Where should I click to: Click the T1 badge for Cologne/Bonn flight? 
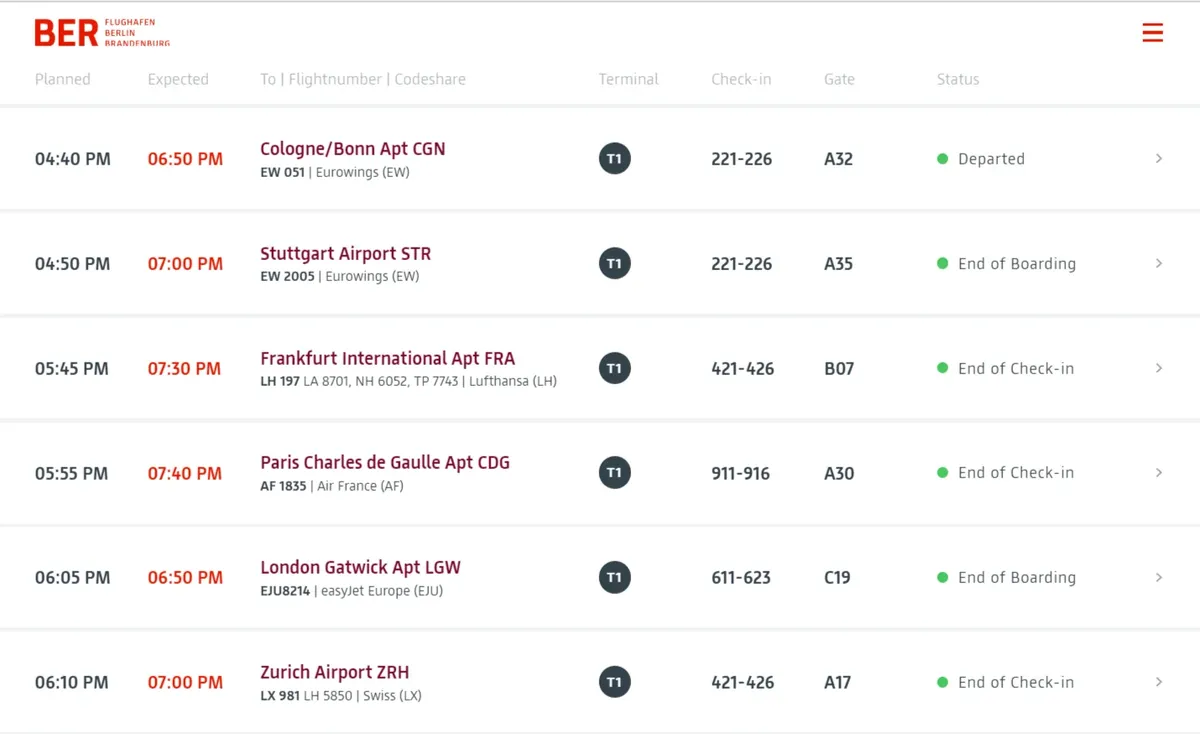614,159
